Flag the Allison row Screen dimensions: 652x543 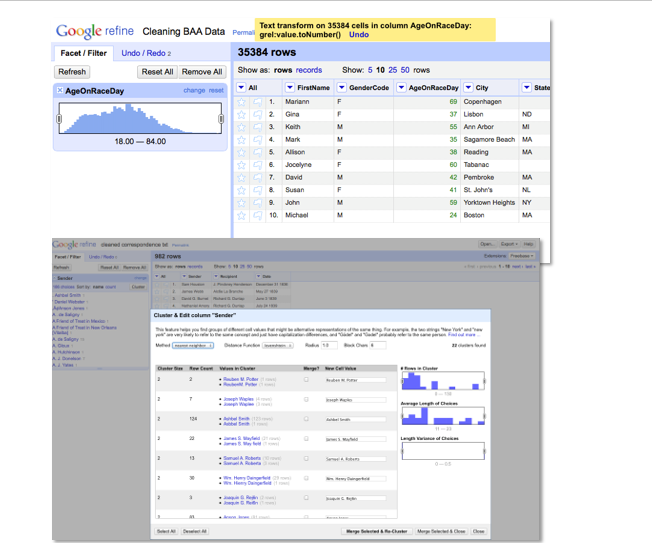coord(258,152)
